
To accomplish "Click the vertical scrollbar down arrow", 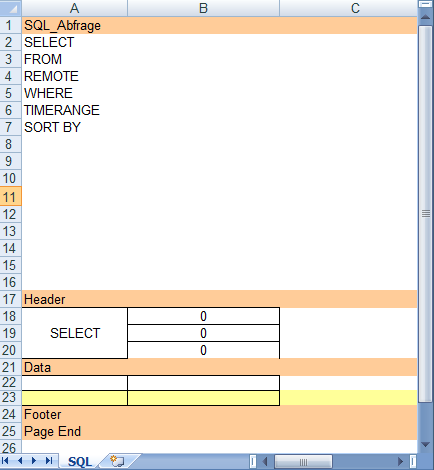I will tap(425, 445).
